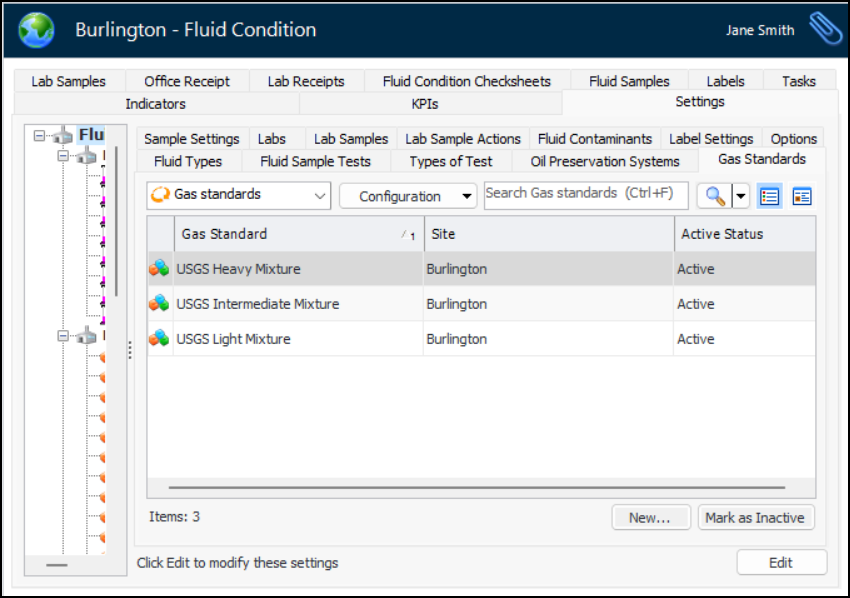The image size is (850, 598).
Task: Click the globe application icon
Action: click(36, 29)
